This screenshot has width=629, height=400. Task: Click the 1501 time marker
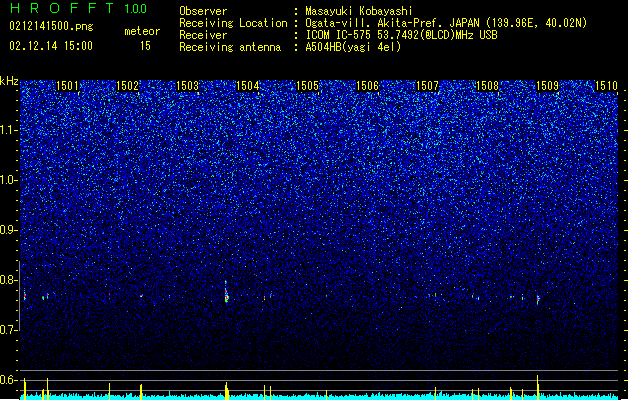tap(67, 86)
